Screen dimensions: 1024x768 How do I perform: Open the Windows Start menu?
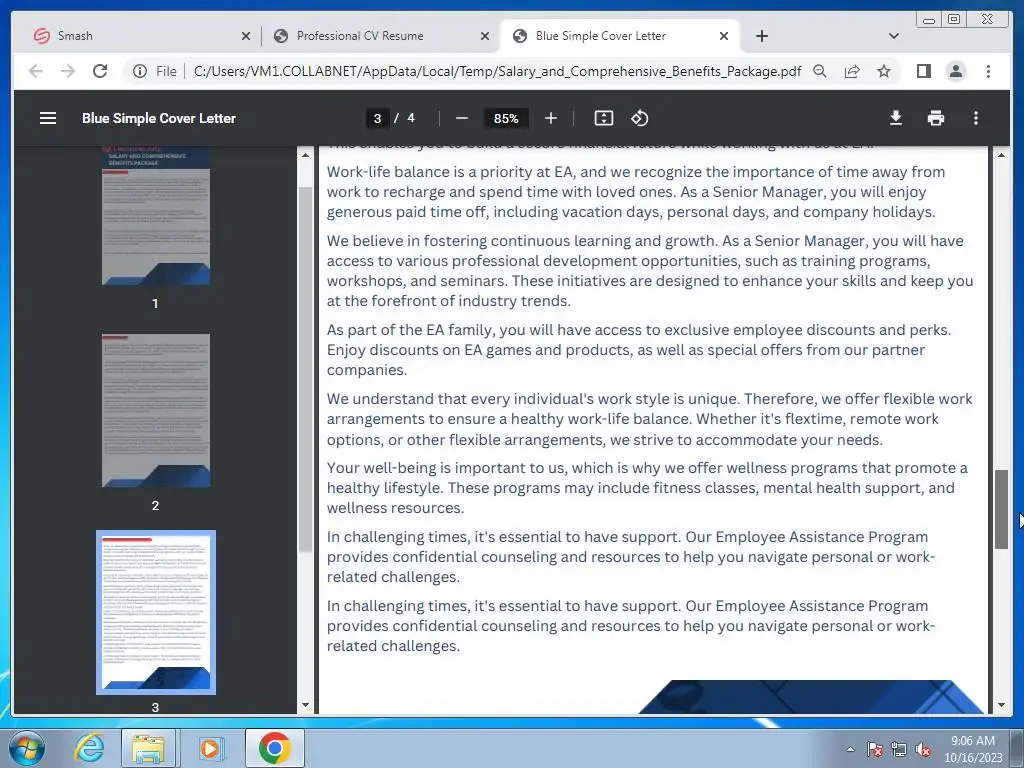coord(27,748)
